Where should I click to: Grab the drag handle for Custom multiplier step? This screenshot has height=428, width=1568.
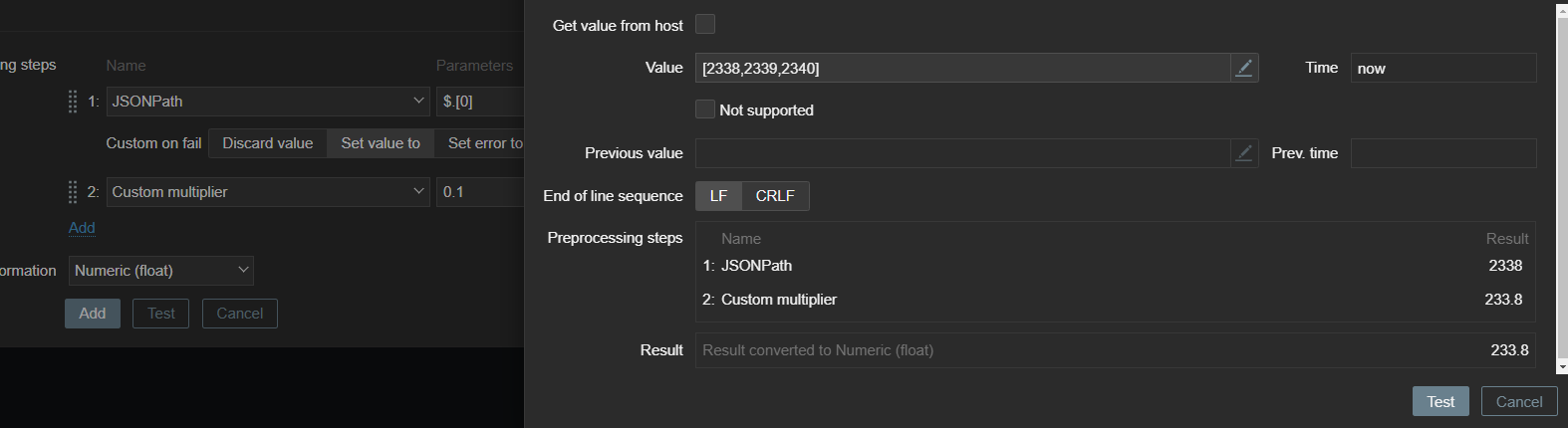[x=73, y=192]
